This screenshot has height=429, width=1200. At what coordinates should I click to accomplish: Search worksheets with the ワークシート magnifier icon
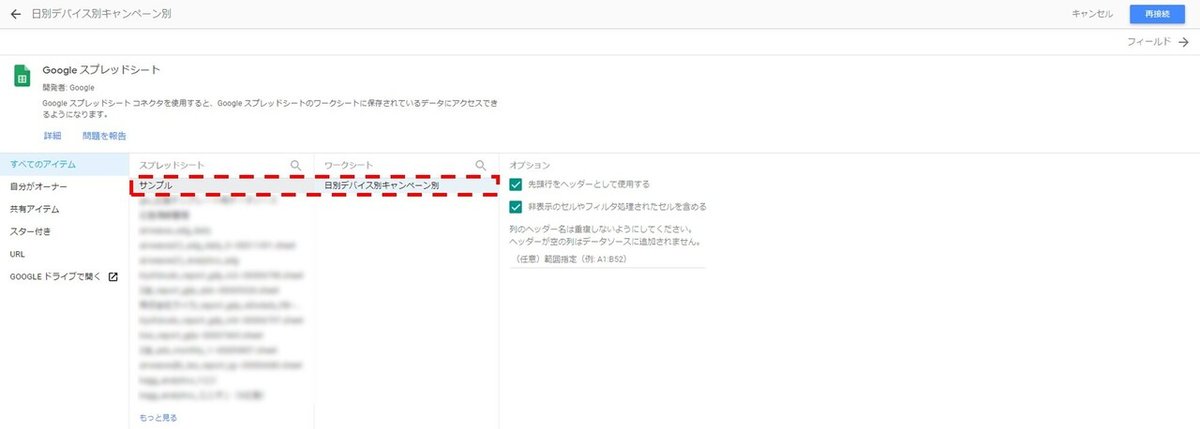point(480,164)
